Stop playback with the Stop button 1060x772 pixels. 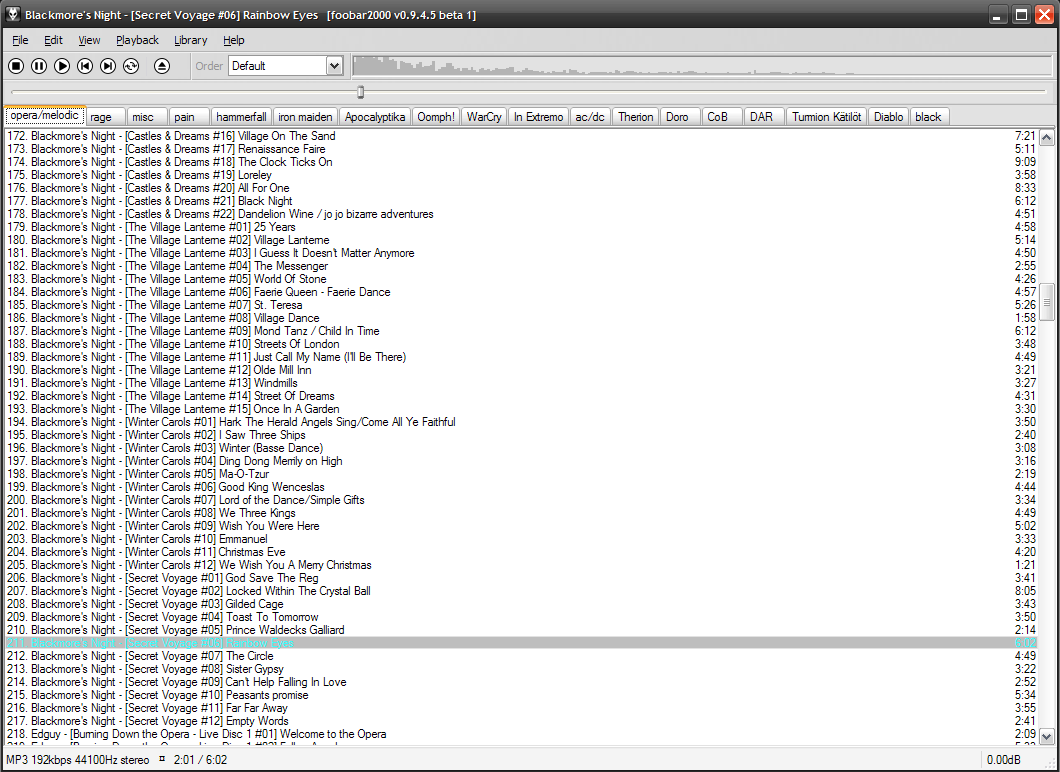coord(16,66)
